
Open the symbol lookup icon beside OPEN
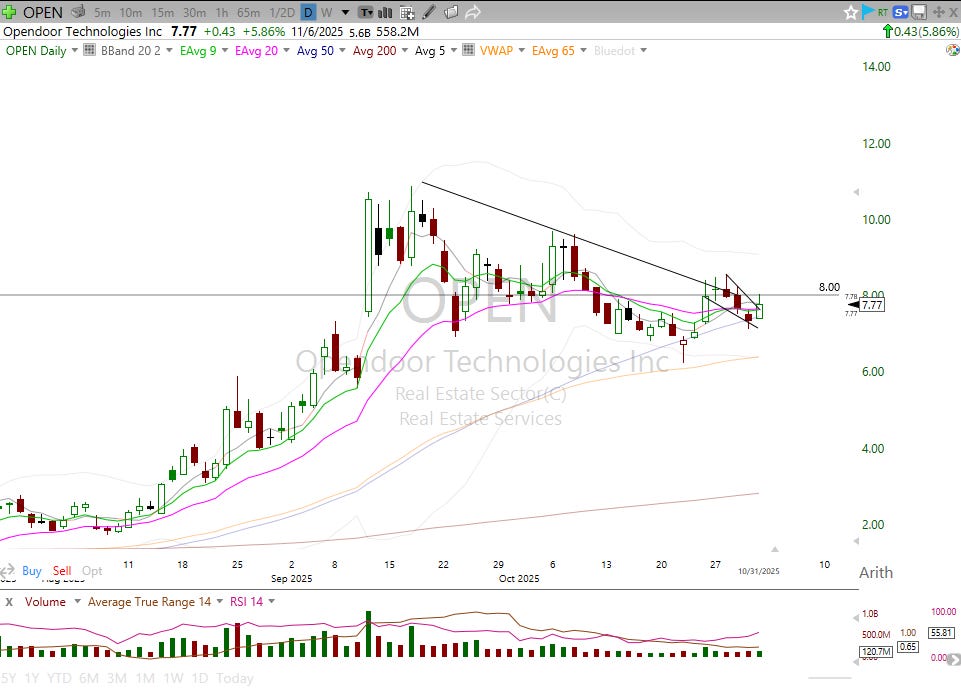tap(78, 12)
